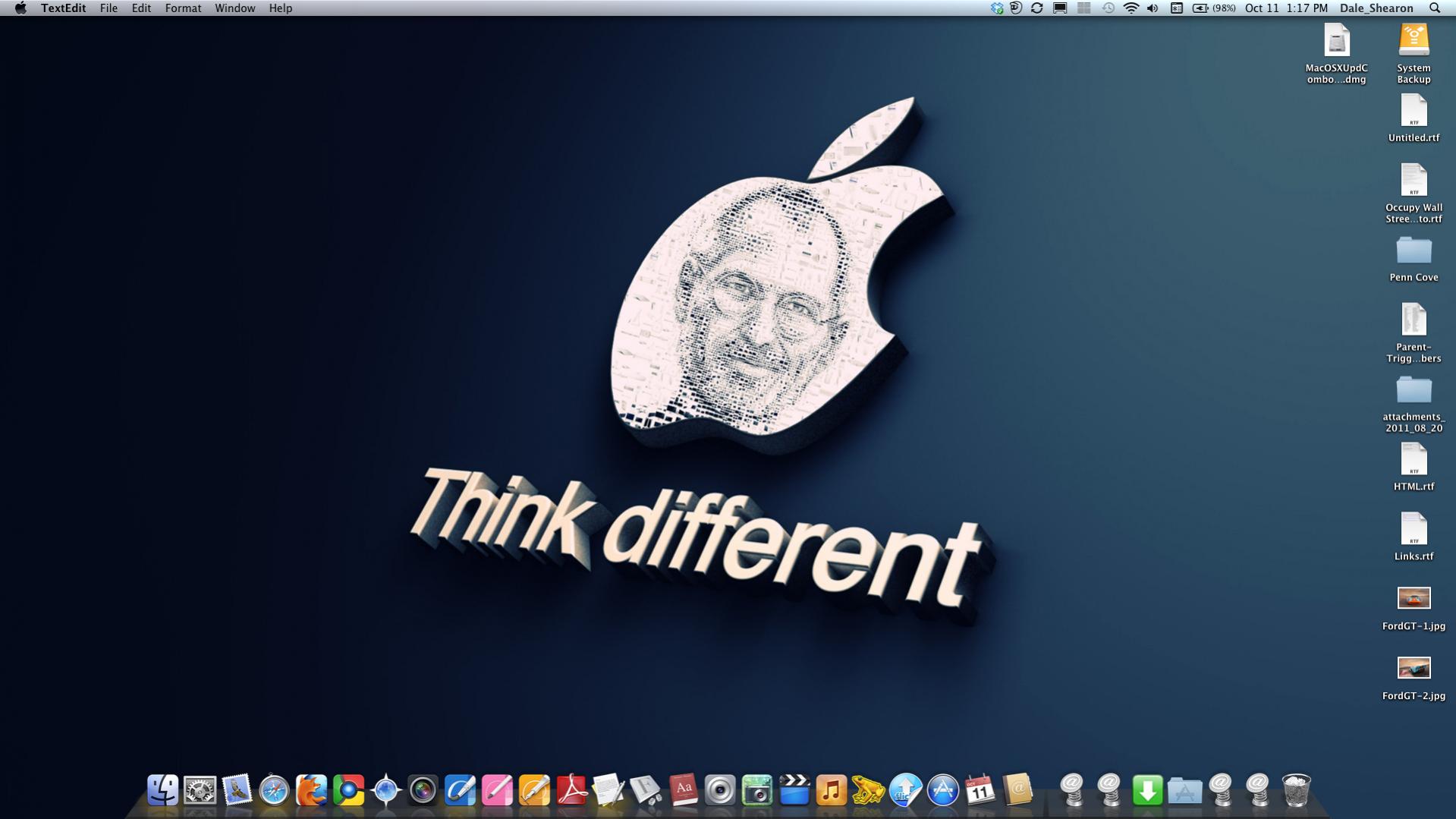Open the dark camera lens app in Dock
Image resolution: width=1456 pixels, height=819 pixels.
[423, 790]
